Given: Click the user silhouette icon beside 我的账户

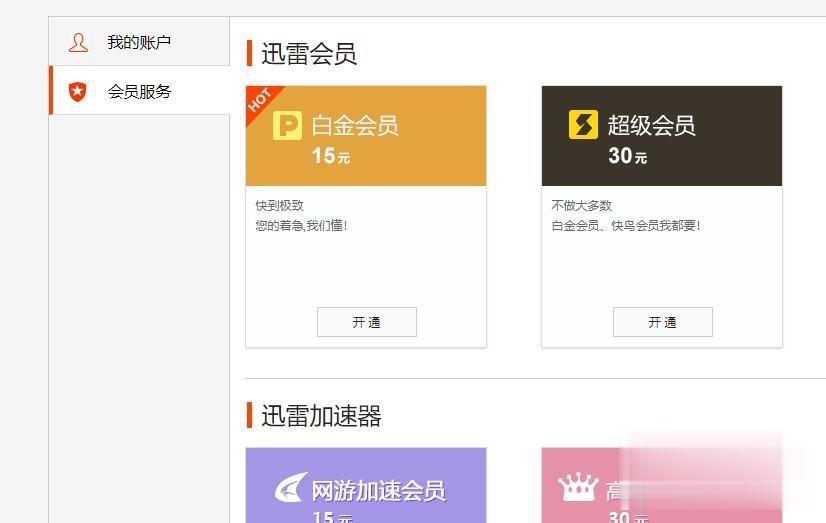Looking at the screenshot, I should [78, 43].
